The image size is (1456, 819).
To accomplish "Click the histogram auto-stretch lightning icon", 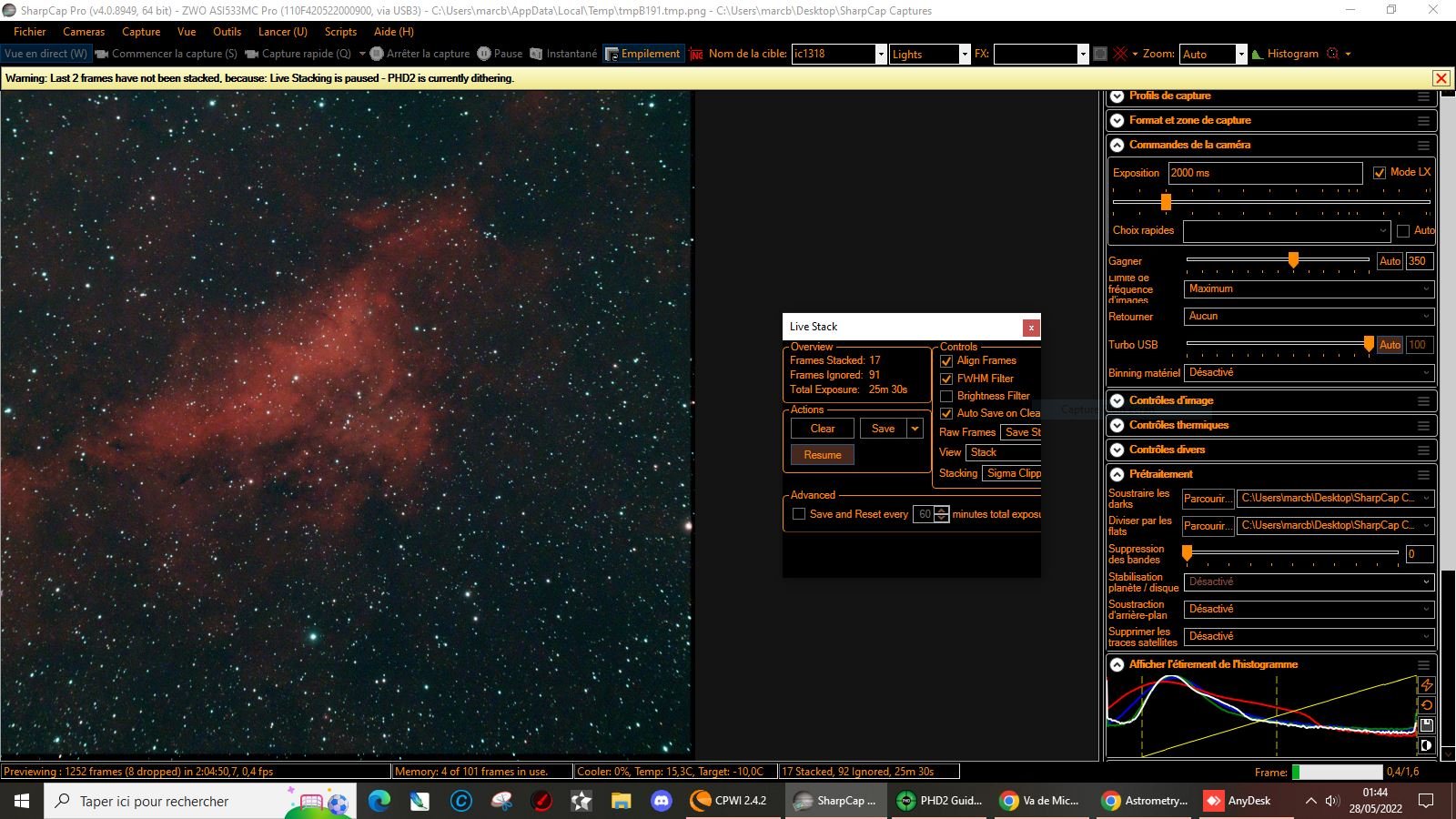I will (x=1427, y=685).
